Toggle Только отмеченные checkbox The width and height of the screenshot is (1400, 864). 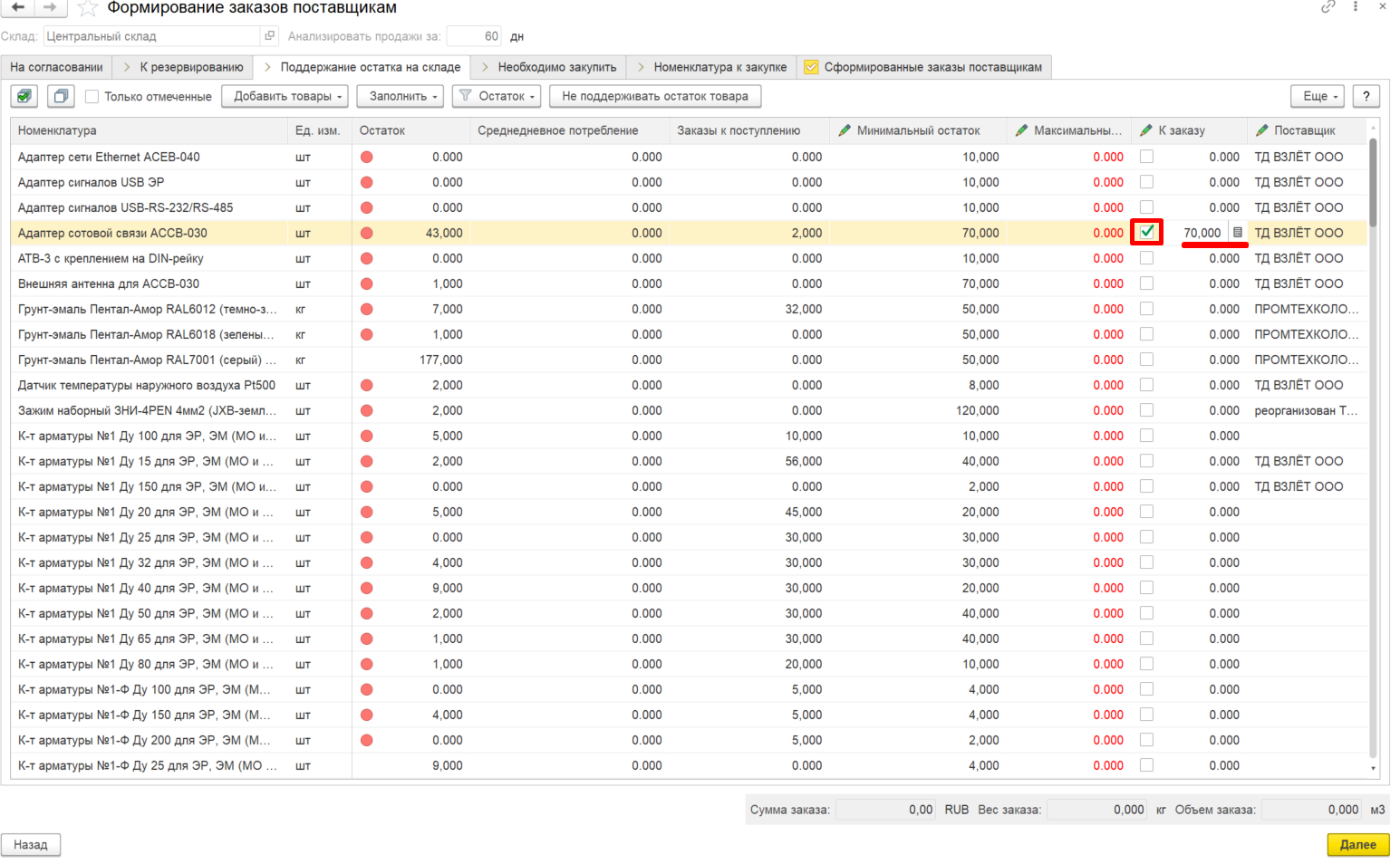click(92, 96)
